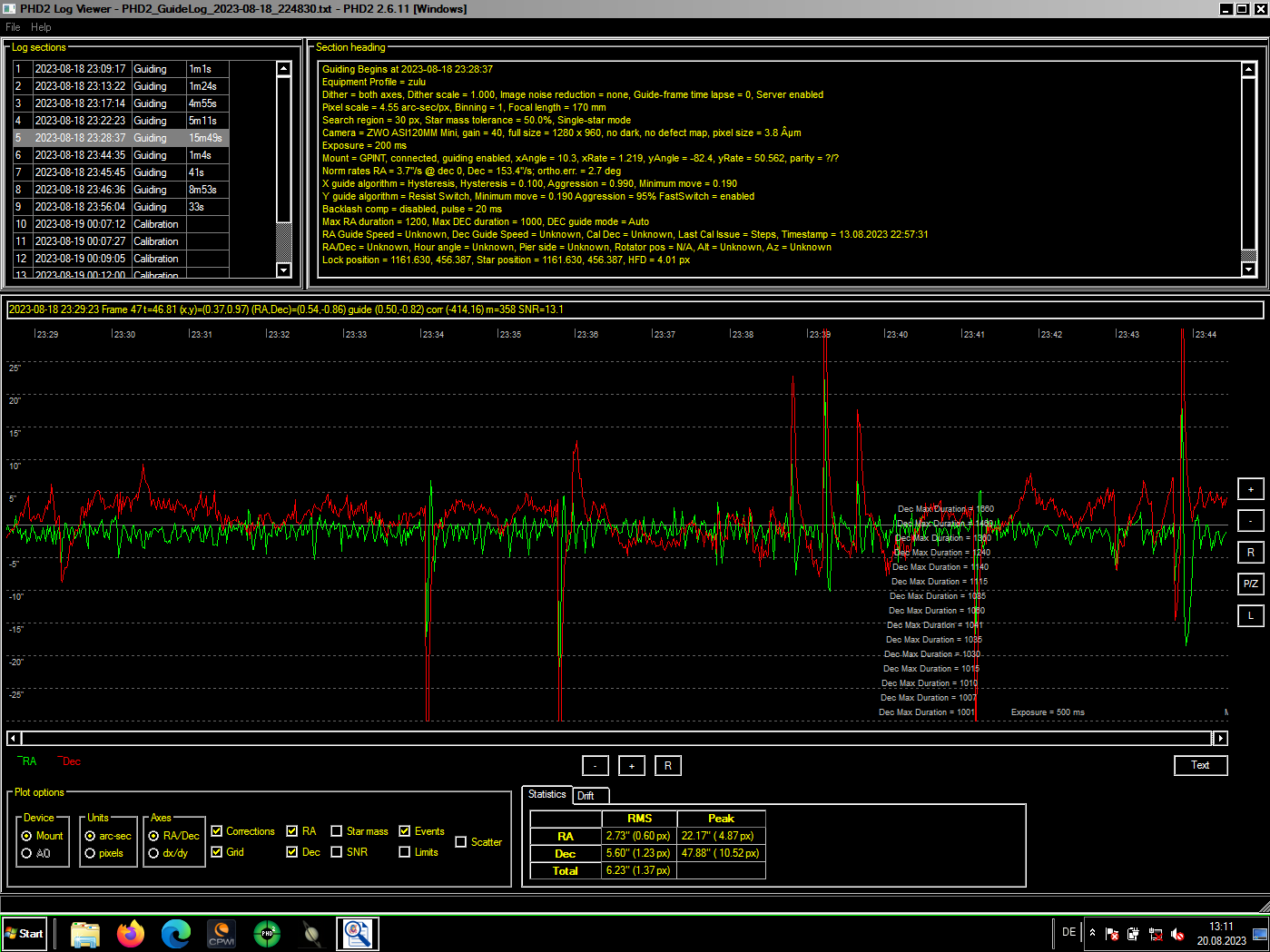Zoom out horizontally with bottom minus button

coord(596,766)
